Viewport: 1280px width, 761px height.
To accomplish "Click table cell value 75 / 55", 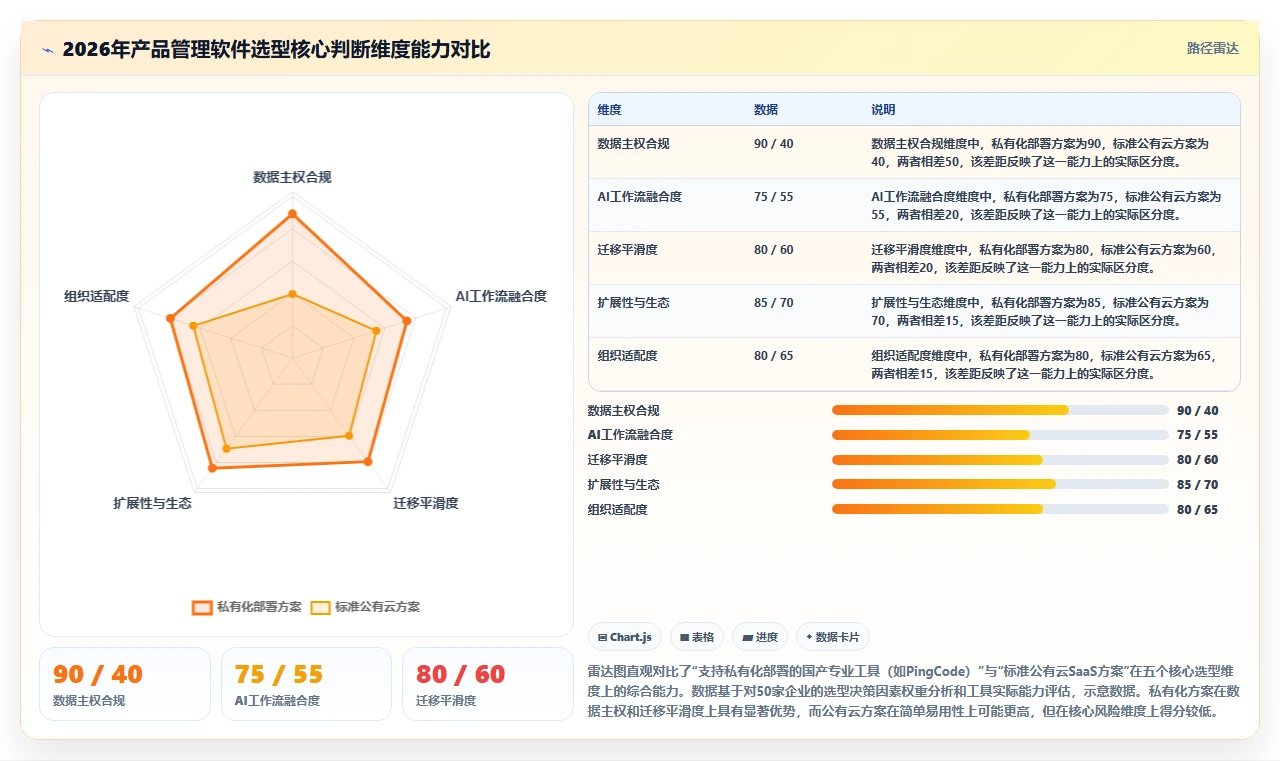I will coord(773,197).
